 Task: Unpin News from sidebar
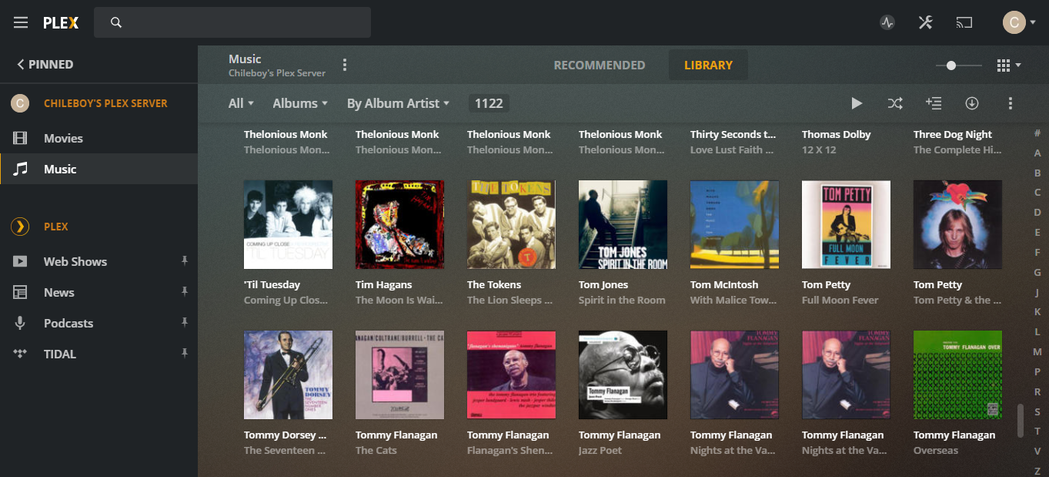[x=185, y=292]
